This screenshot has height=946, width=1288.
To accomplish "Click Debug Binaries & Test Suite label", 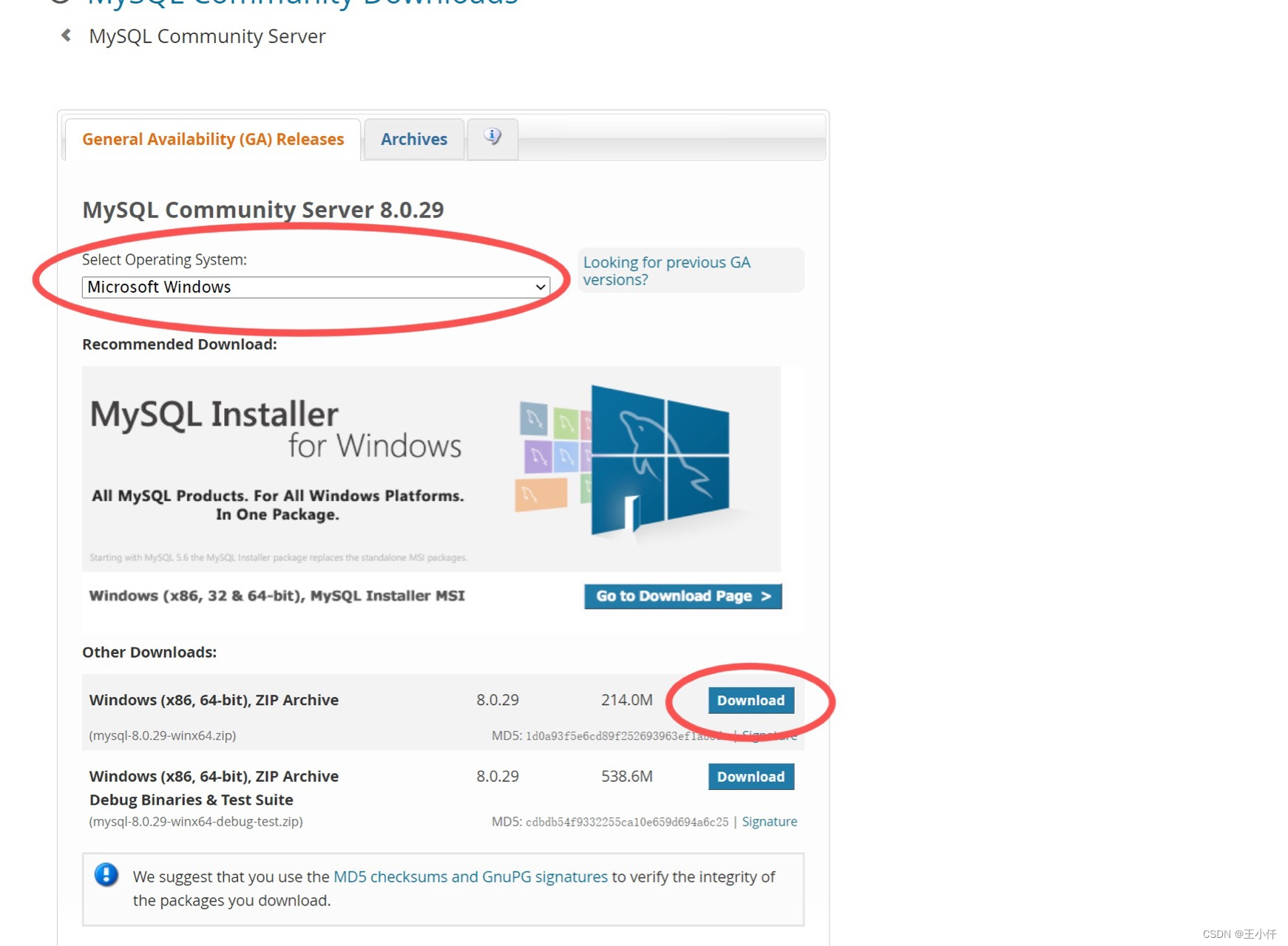I will (191, 800).
